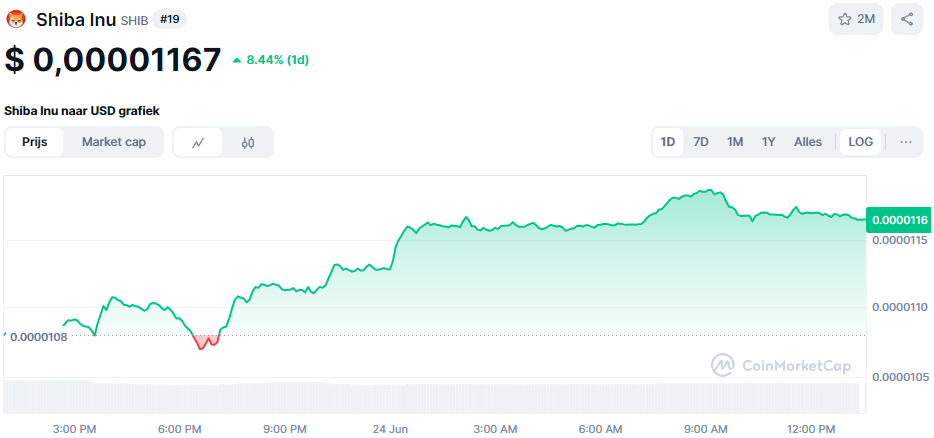Switch to line chart view icon

pyautogui.click(x=198, y=142)
